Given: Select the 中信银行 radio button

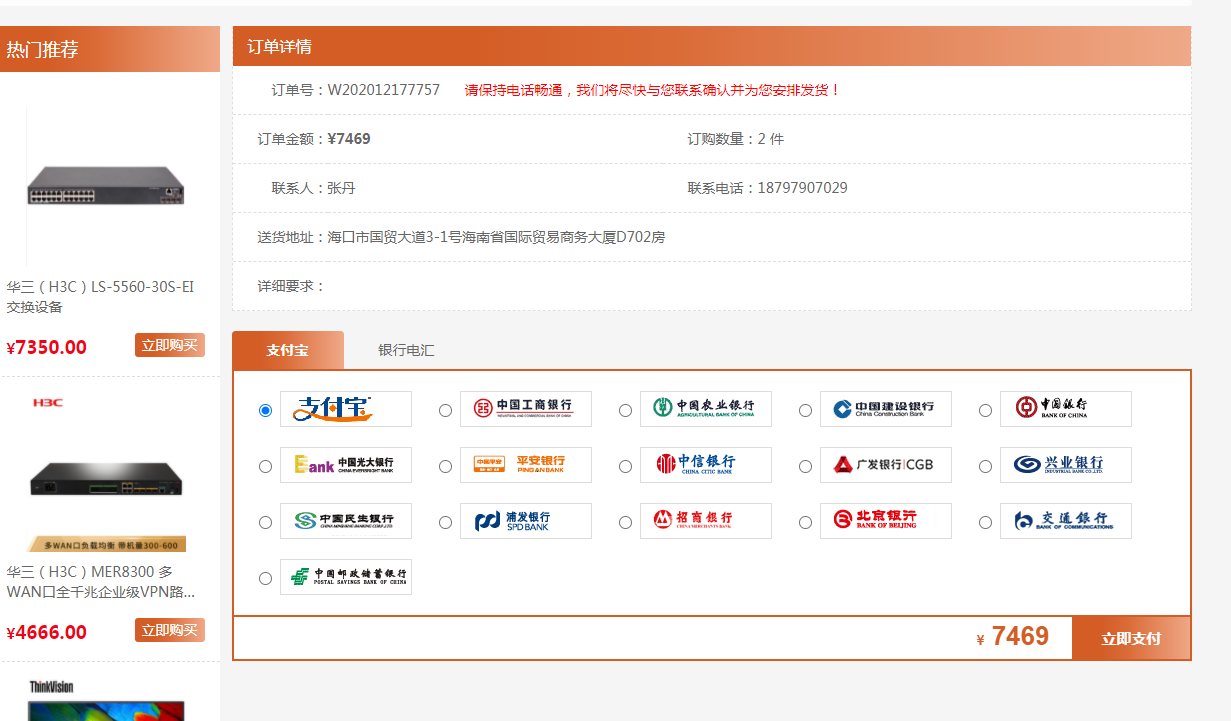Looking at the screenshot, I should pyautogui.click(x=625, y=466).
